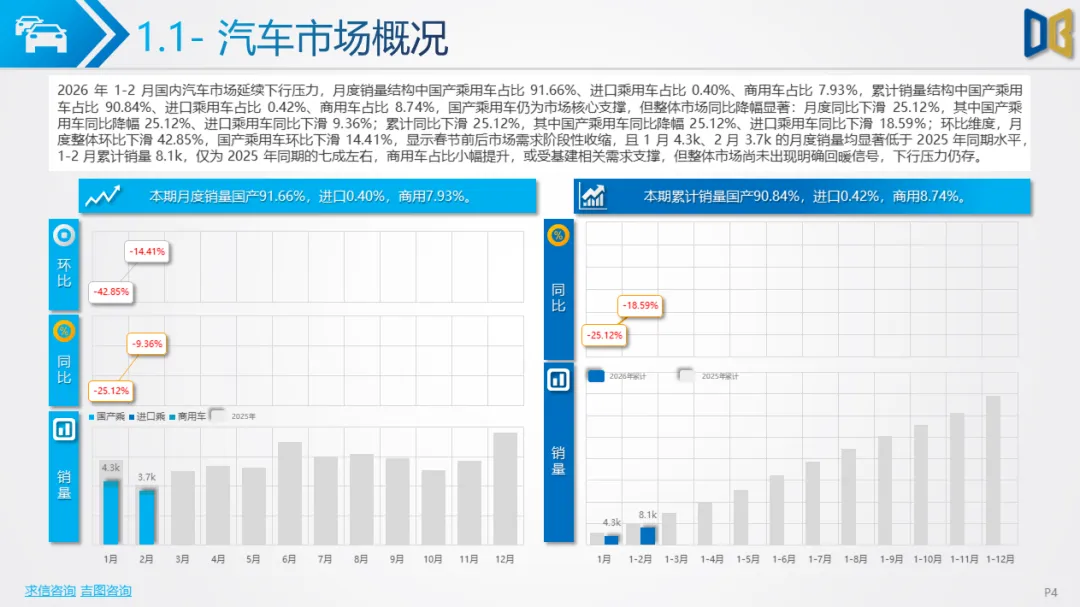Open the 吉图咨询 link
Image resolution: width=1080 pixels, height=607 pixels.
click(106, 591)
